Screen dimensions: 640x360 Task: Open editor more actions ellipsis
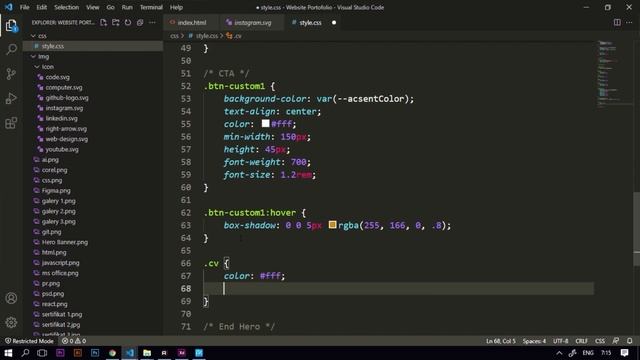tap(629, 22)
